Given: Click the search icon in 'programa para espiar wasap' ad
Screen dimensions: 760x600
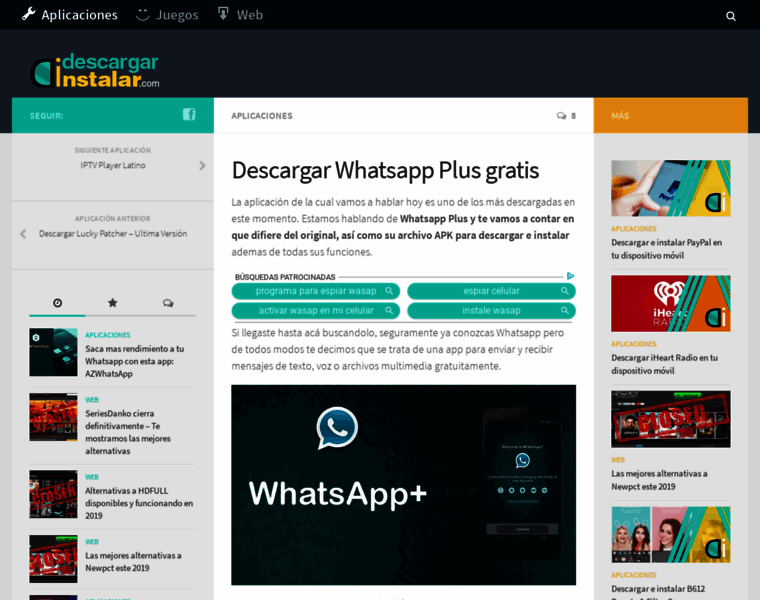Looking at the screenshot, I should [389, 291].
